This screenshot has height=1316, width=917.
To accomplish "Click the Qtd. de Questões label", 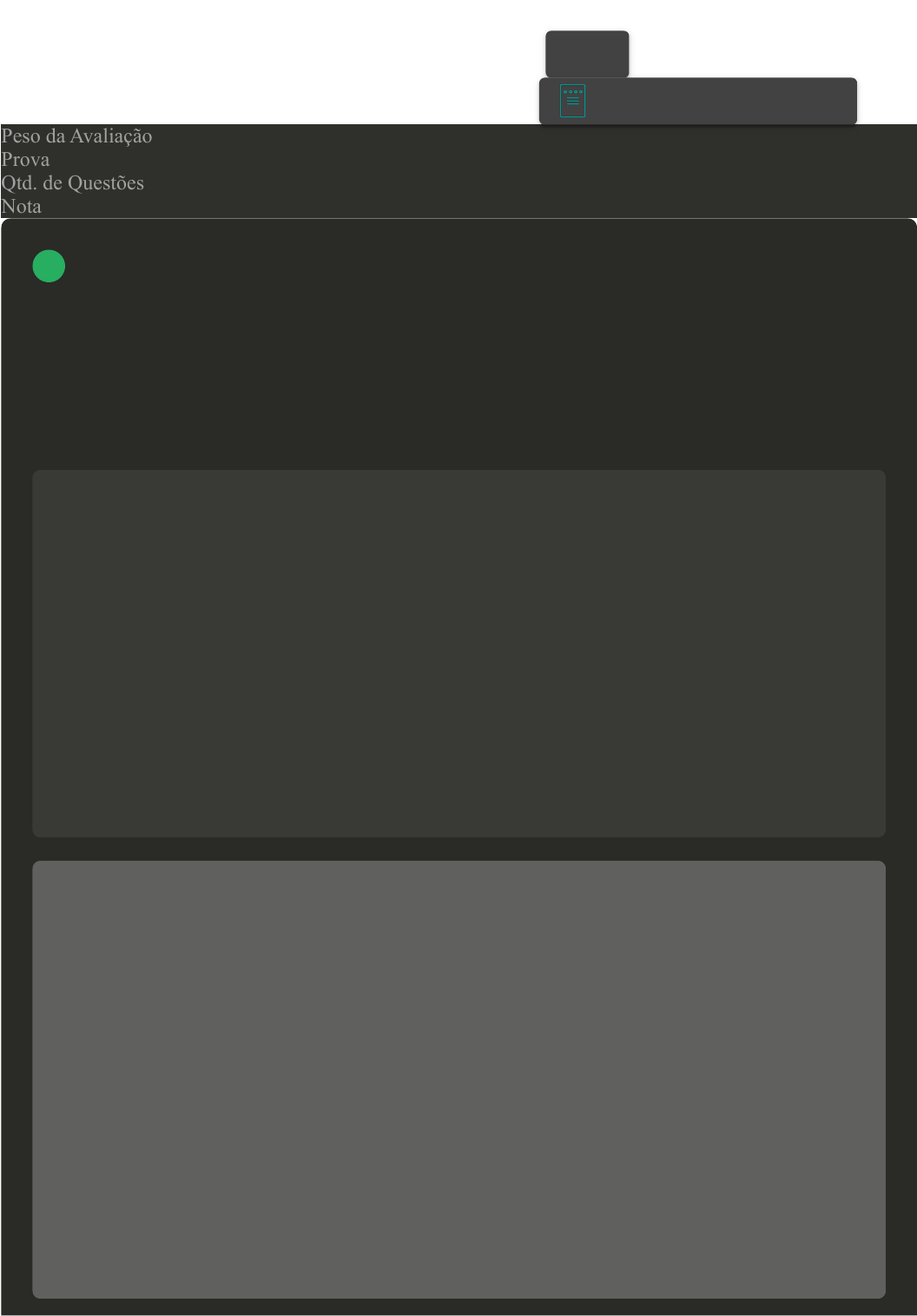I will point(72,183).
